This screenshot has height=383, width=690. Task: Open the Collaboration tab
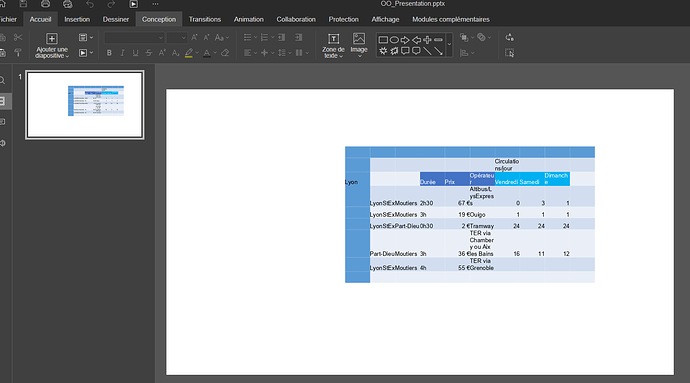[296, 19]
